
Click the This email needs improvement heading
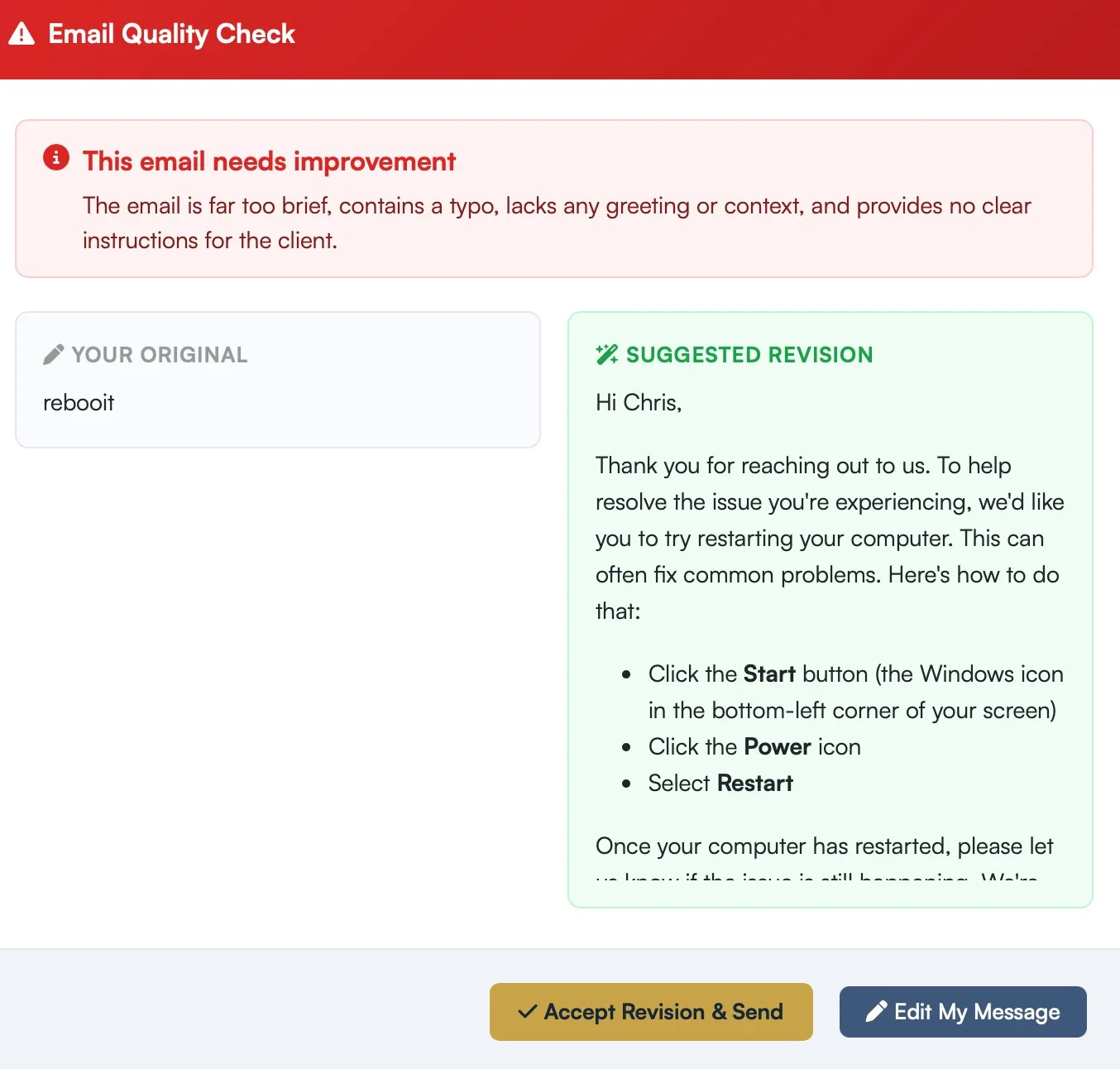[269, 161]
